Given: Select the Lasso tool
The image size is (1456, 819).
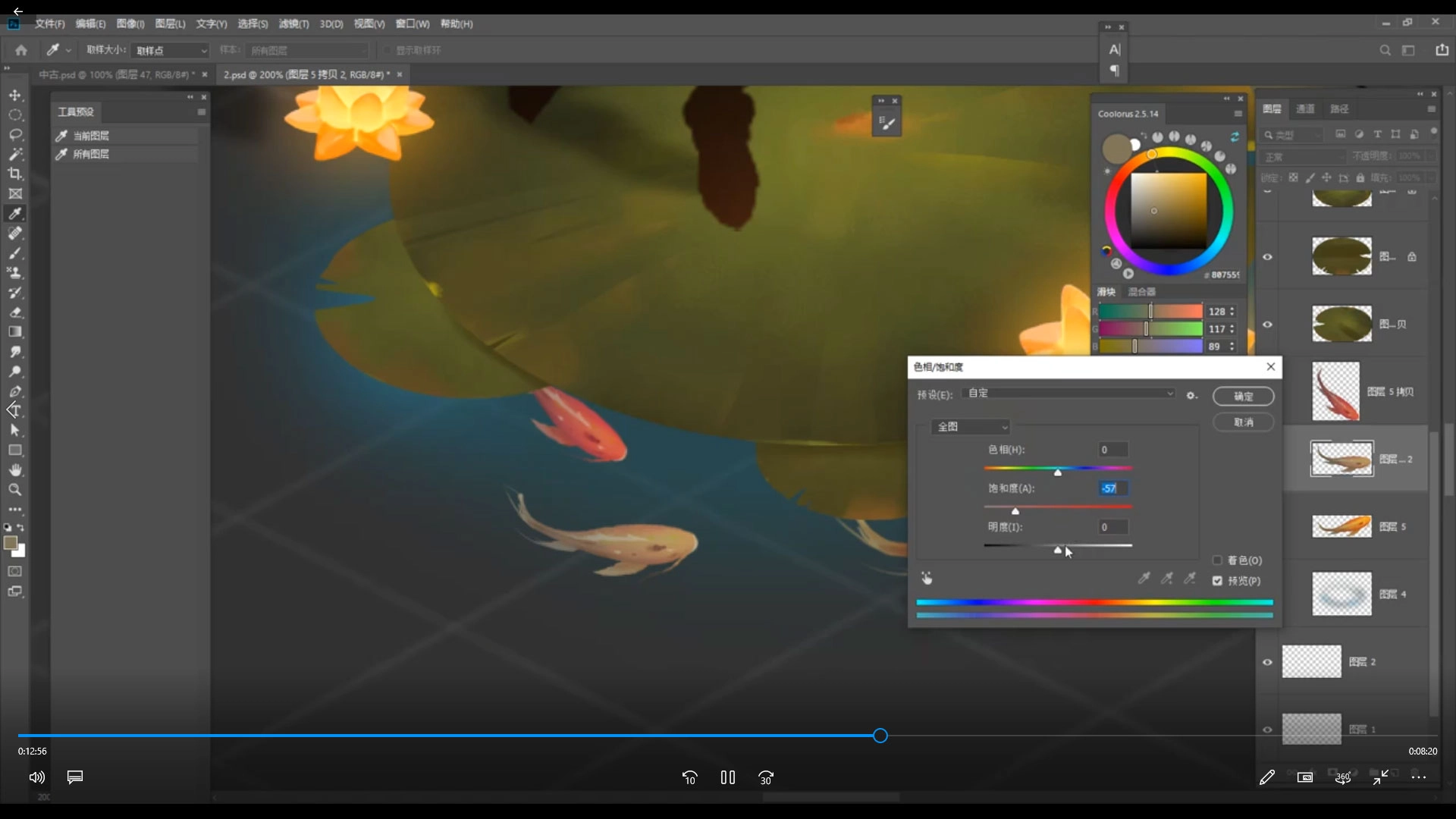Looking at the screenshot, I should coord(15,135).
